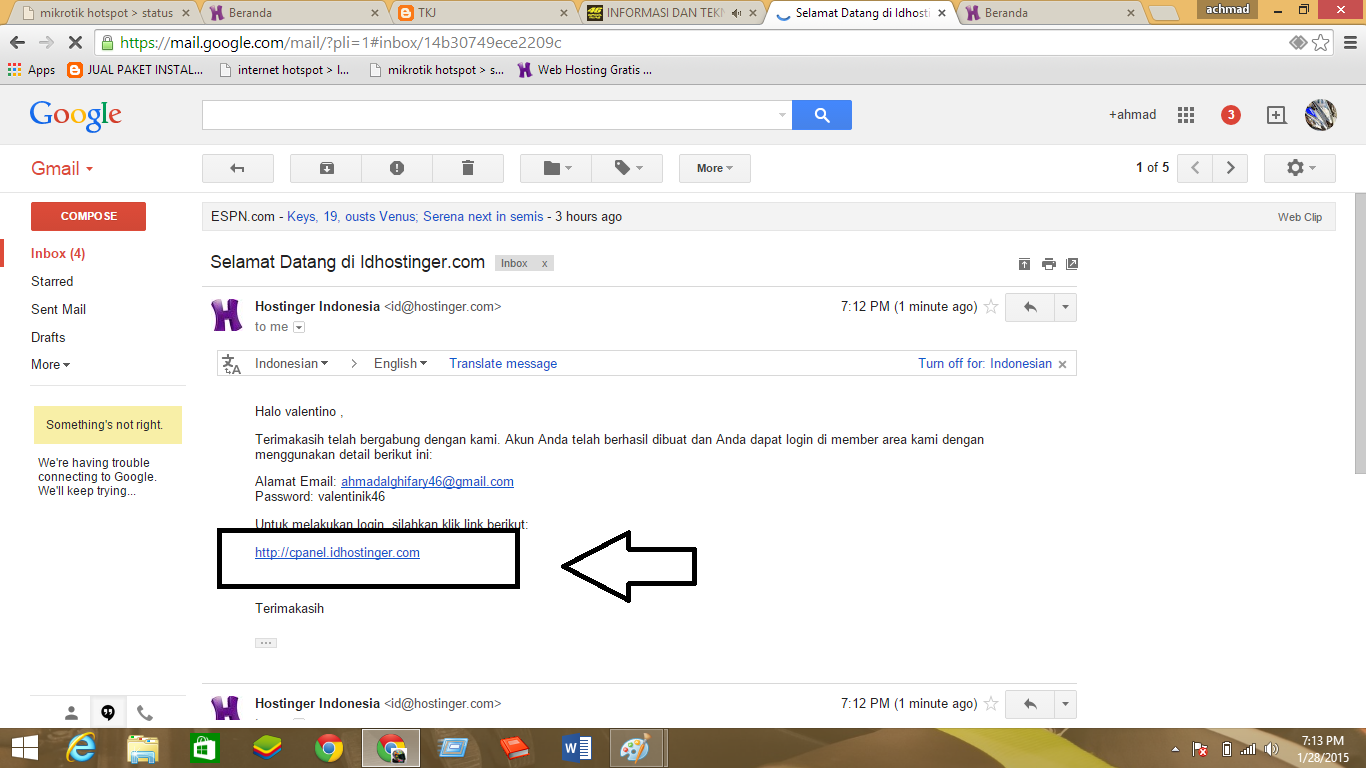1366x768 pixels.
Task: Open the account profile avatar
Action: click(1320, 115)
